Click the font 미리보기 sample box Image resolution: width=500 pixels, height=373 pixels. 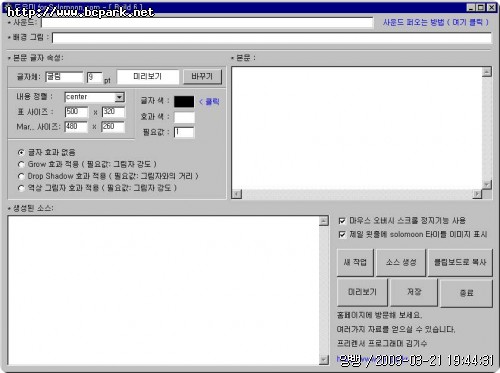(148, 77)
